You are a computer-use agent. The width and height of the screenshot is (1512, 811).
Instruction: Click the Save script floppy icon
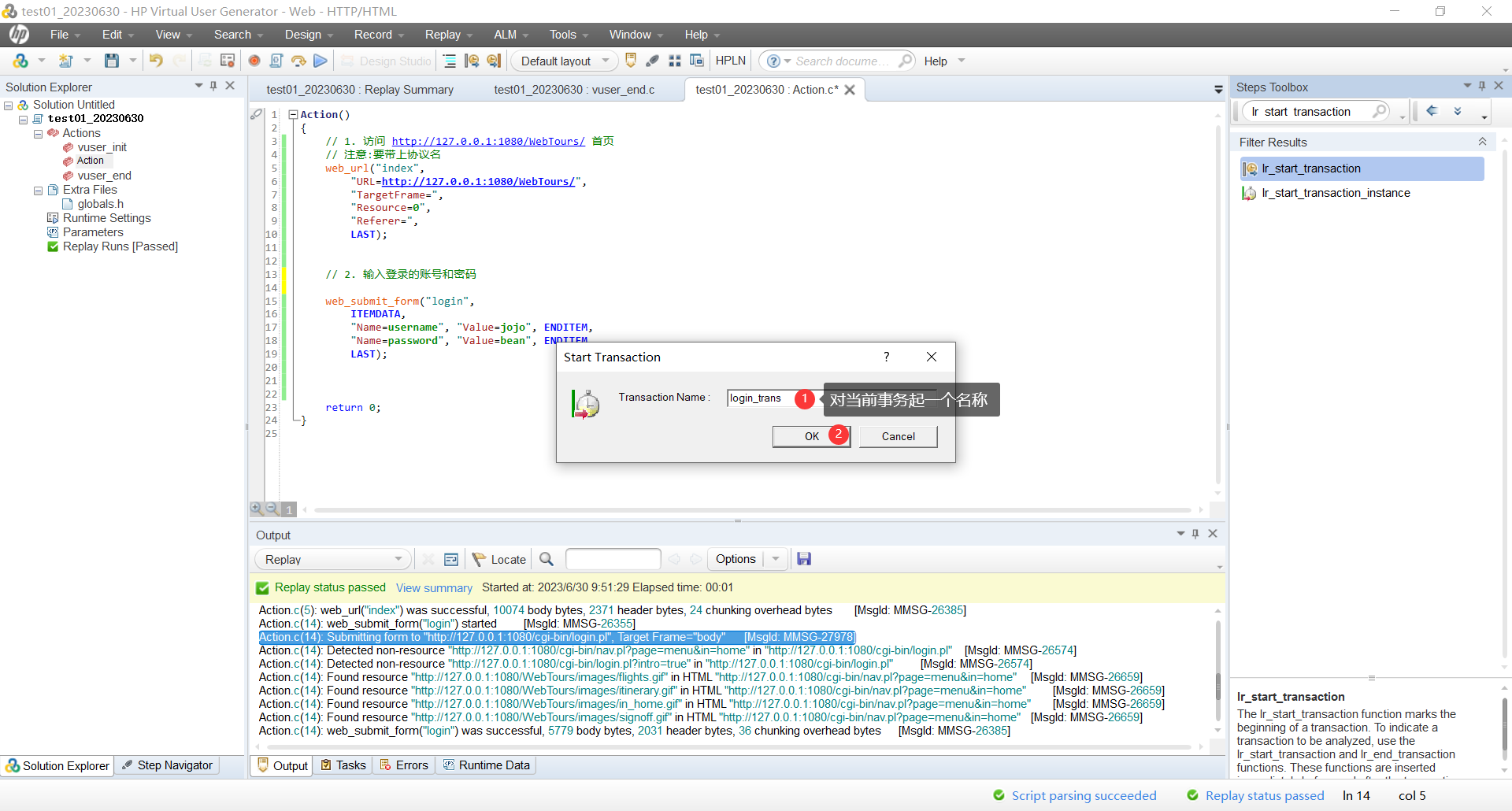pyautogui.click(x=112, y=61)
